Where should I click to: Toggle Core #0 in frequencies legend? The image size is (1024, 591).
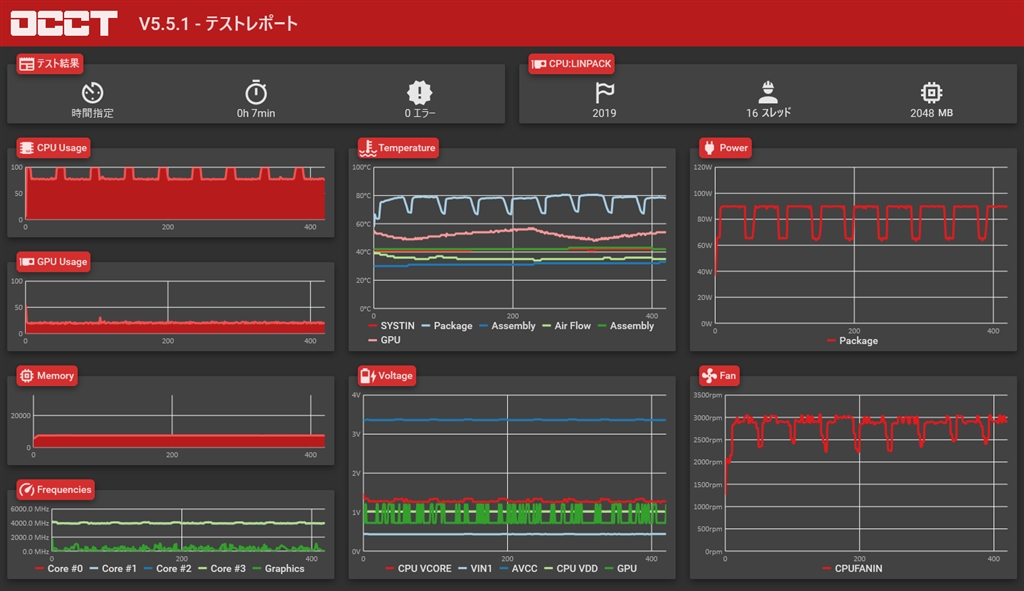click(59, 569)
